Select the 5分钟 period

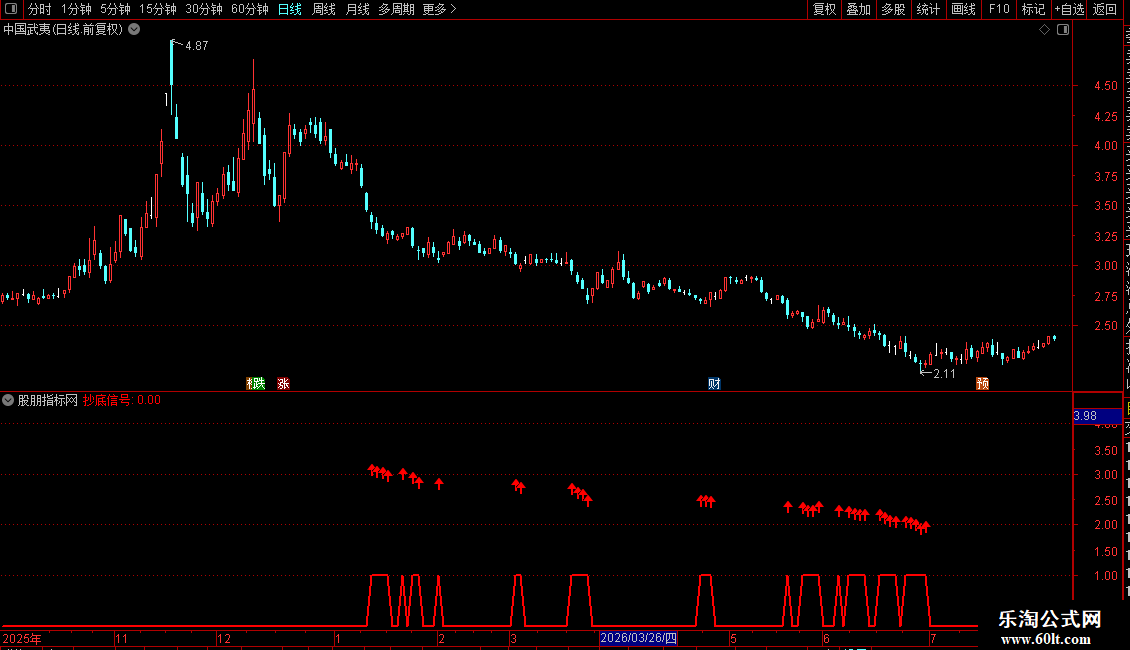(x=115, y=9)
